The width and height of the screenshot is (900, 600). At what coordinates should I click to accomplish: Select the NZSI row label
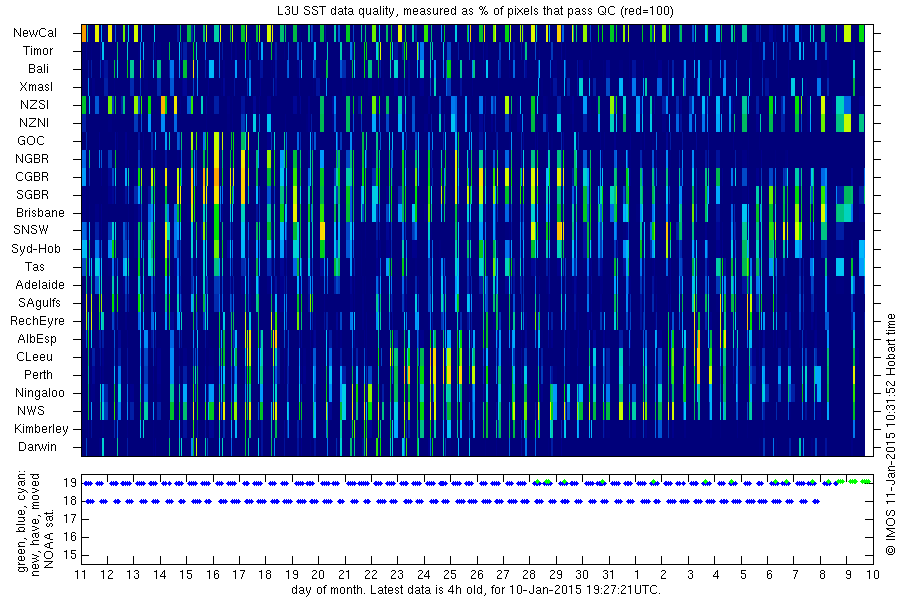(34, 104)
